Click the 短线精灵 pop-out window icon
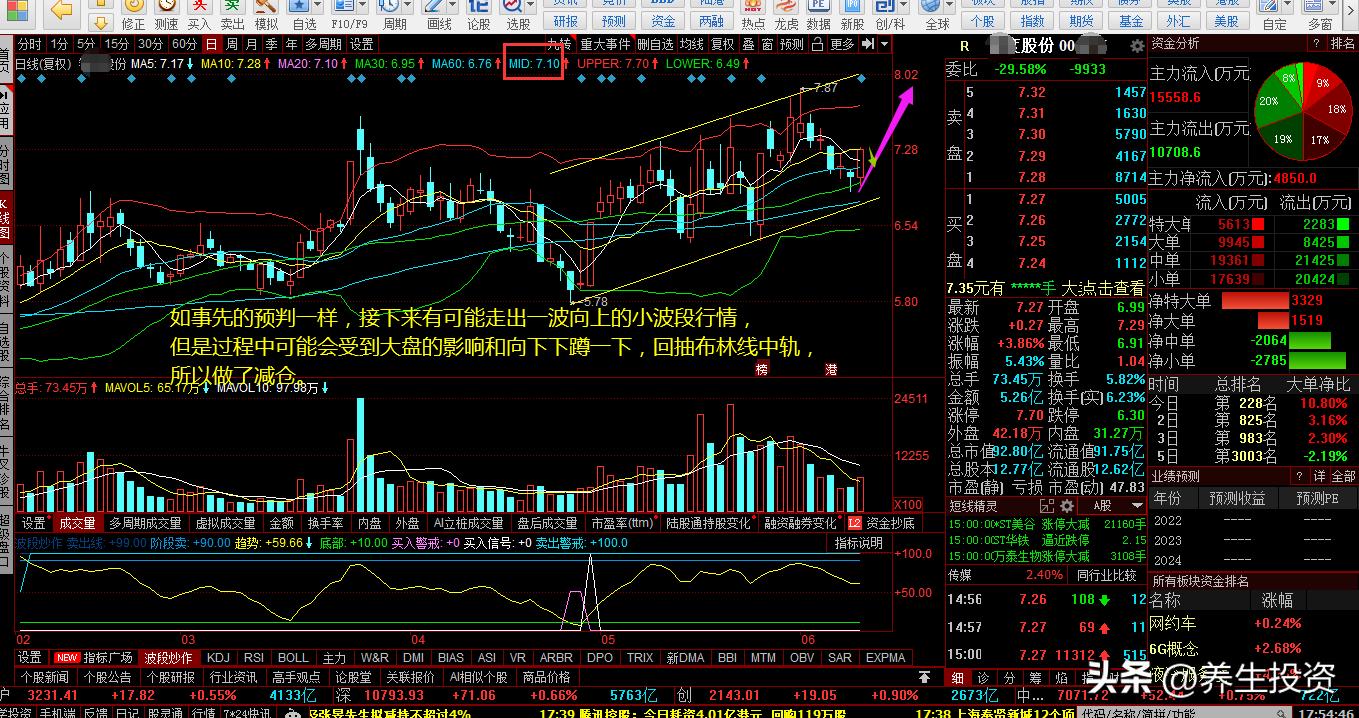 1048,505
